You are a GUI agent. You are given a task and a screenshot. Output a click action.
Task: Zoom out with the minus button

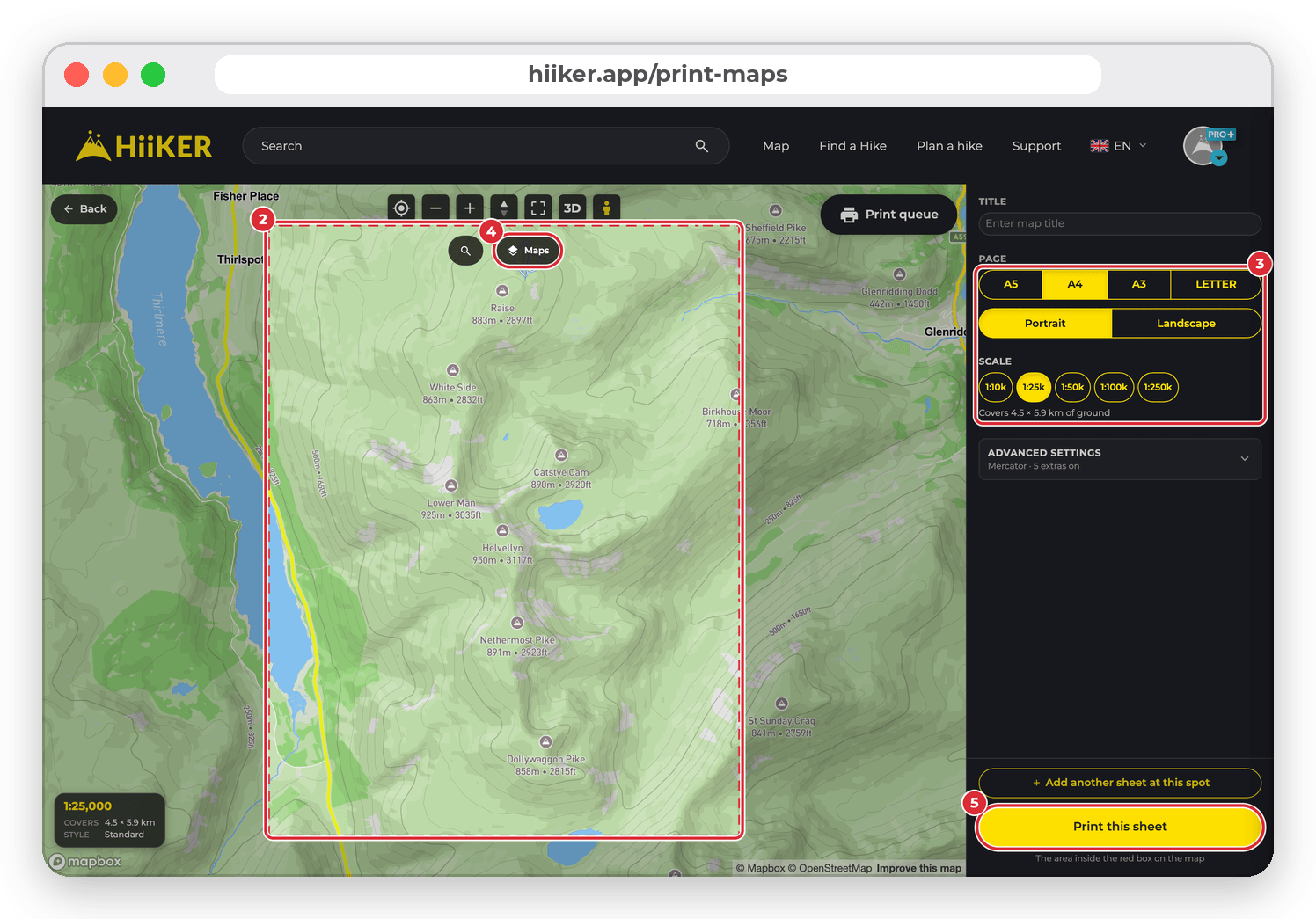pyautogui.click(x=435, y=208)
